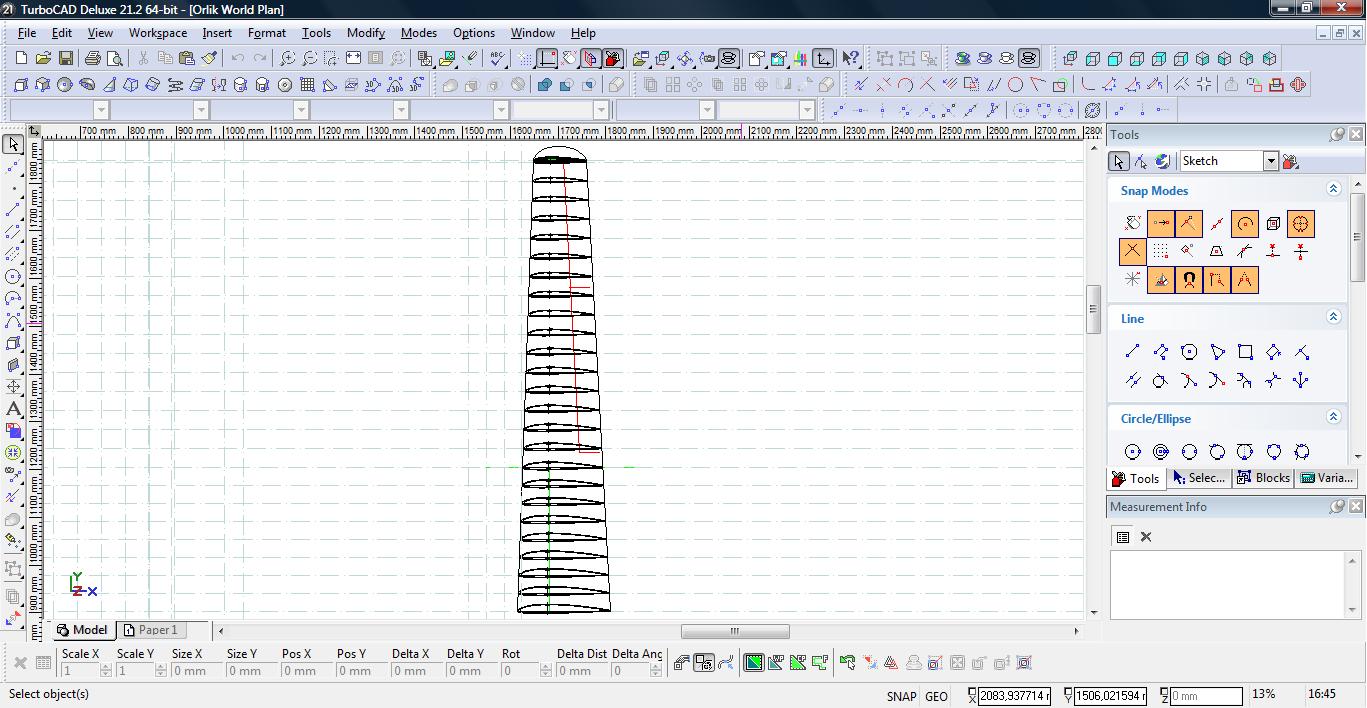
Task: Collapse the Snap Modes section
Action: (1332, 189)
